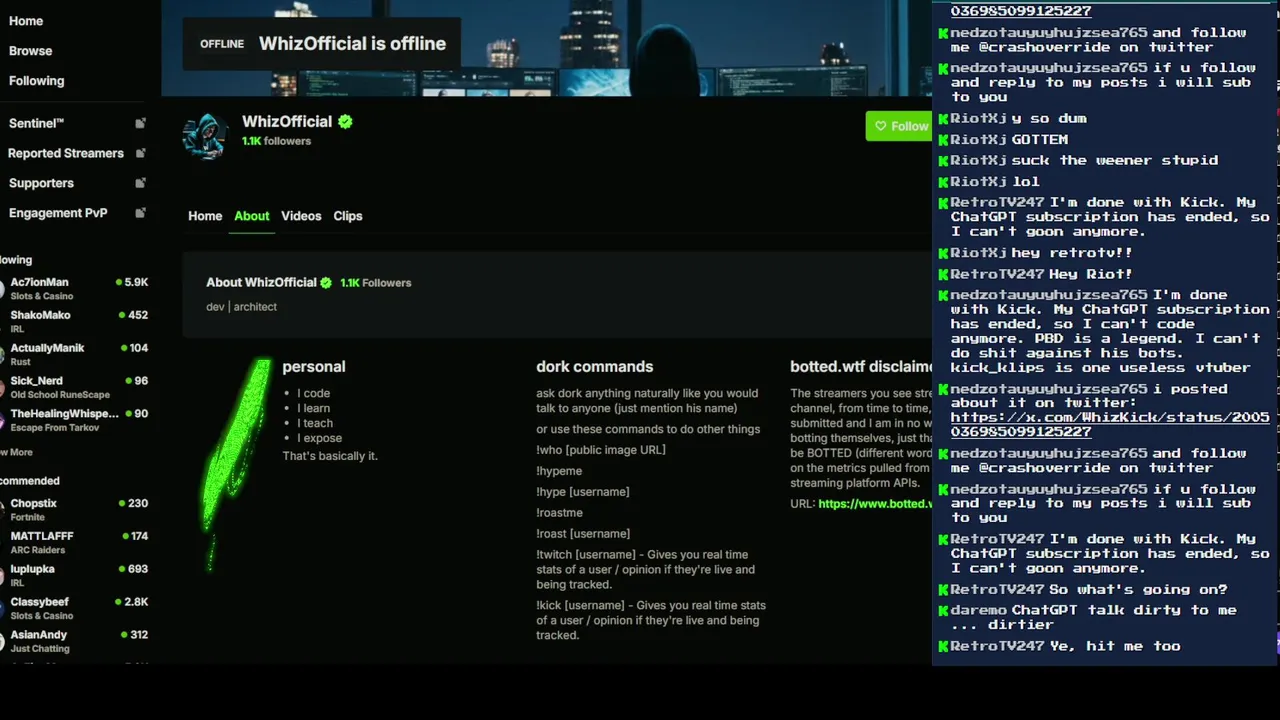Viewport: 1280px width, 720px height.
Task: Open Sick_Nerd Old School RuneScape stream
Action: [76, 387]
